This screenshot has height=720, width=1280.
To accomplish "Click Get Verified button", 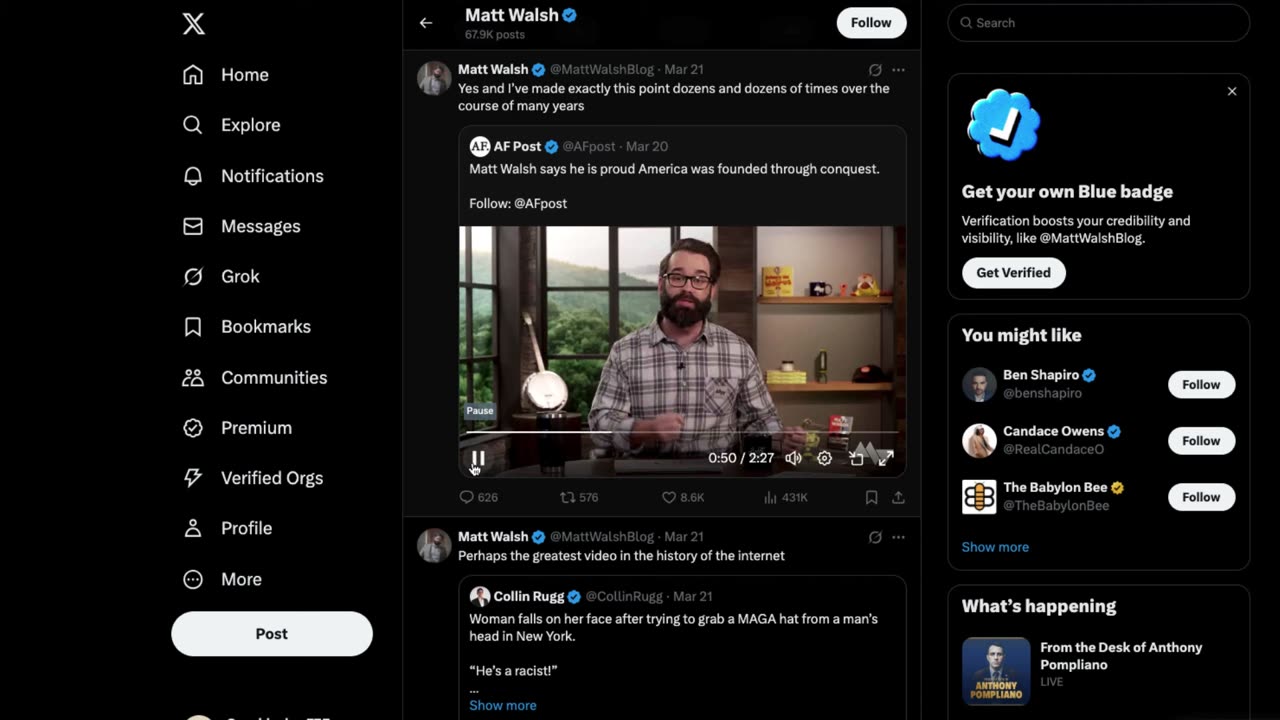I will 1013,273.
